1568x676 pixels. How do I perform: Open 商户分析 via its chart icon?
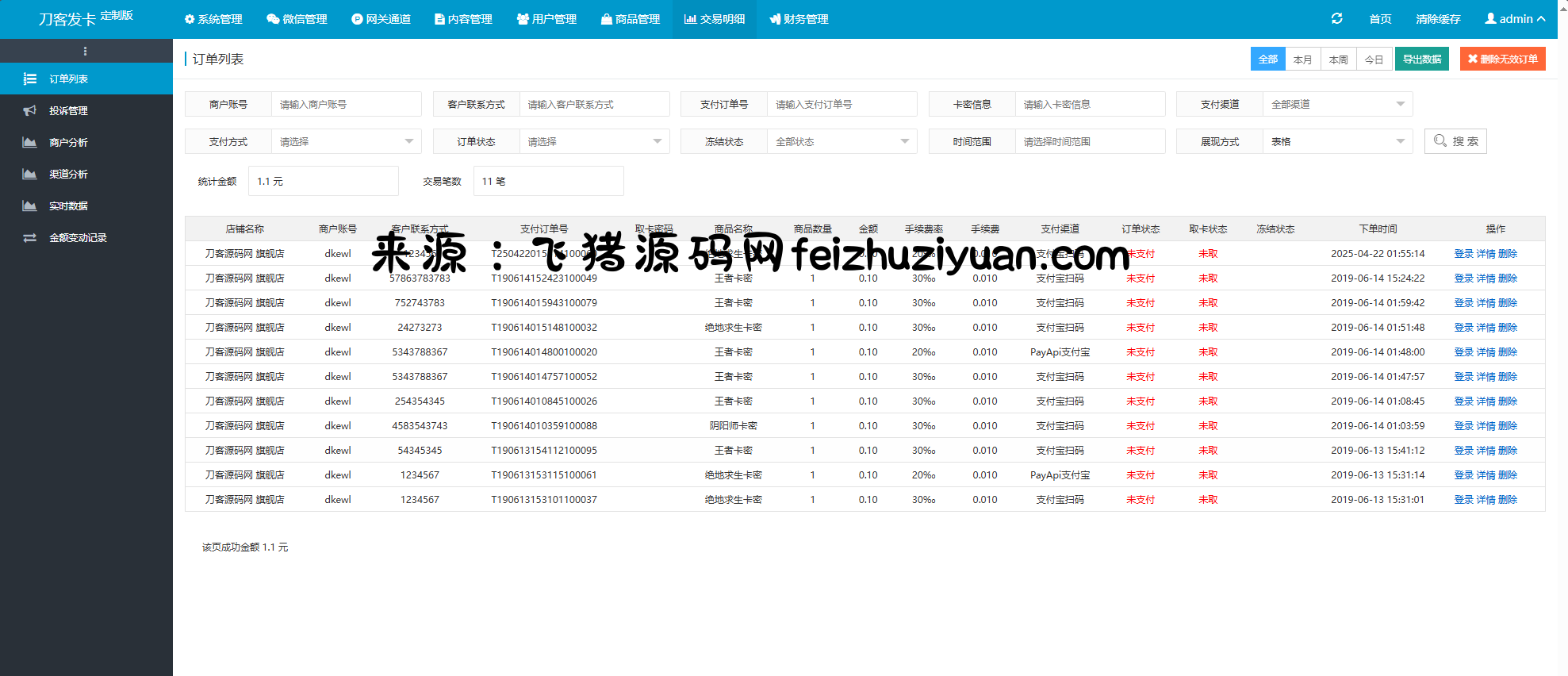point(29,143)
